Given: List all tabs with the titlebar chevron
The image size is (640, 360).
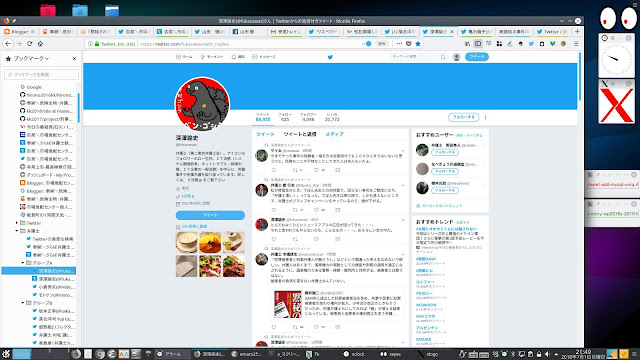Looking at the screenshot, I should (x=562, y=21).
